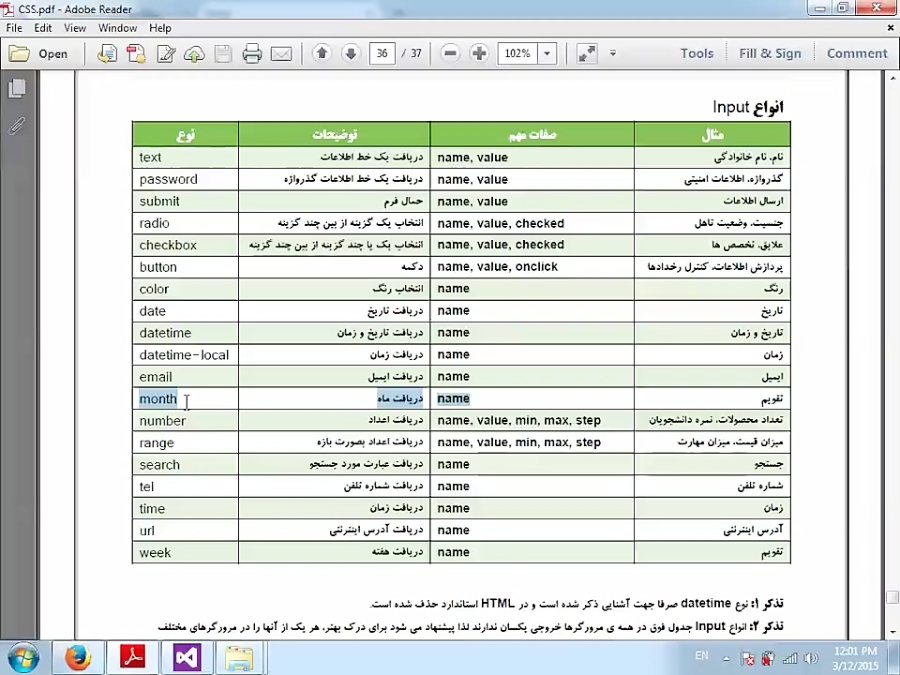Open the File menu
The width and height of the screenshot is (900, 675).
point(14,28)
